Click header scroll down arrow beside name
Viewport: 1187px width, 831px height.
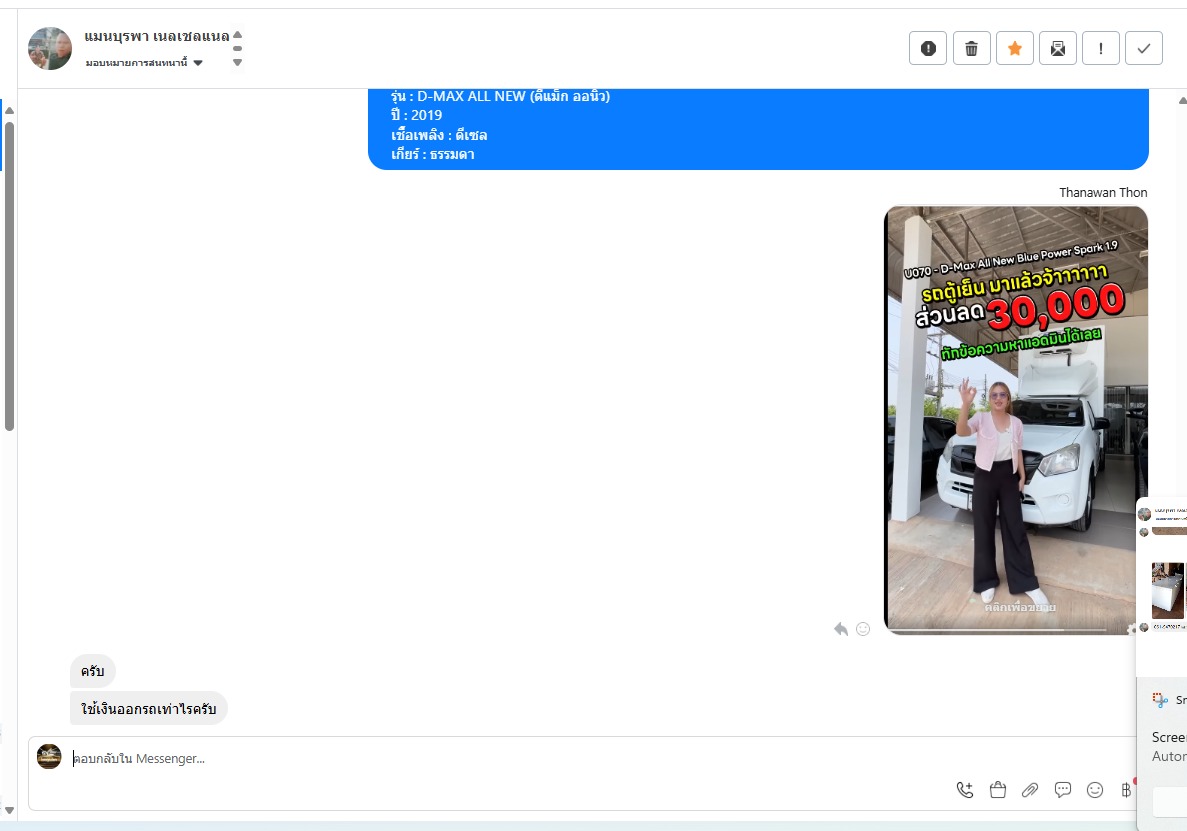237,63
